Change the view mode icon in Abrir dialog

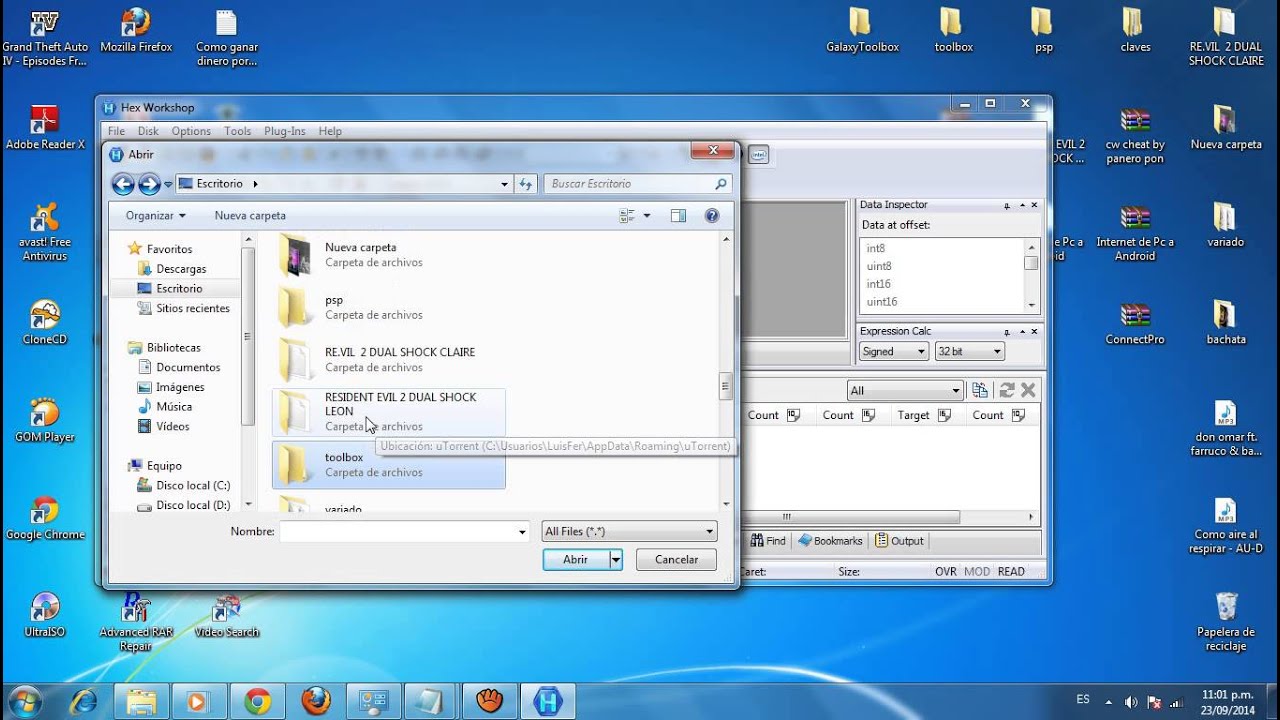(627, 215)
